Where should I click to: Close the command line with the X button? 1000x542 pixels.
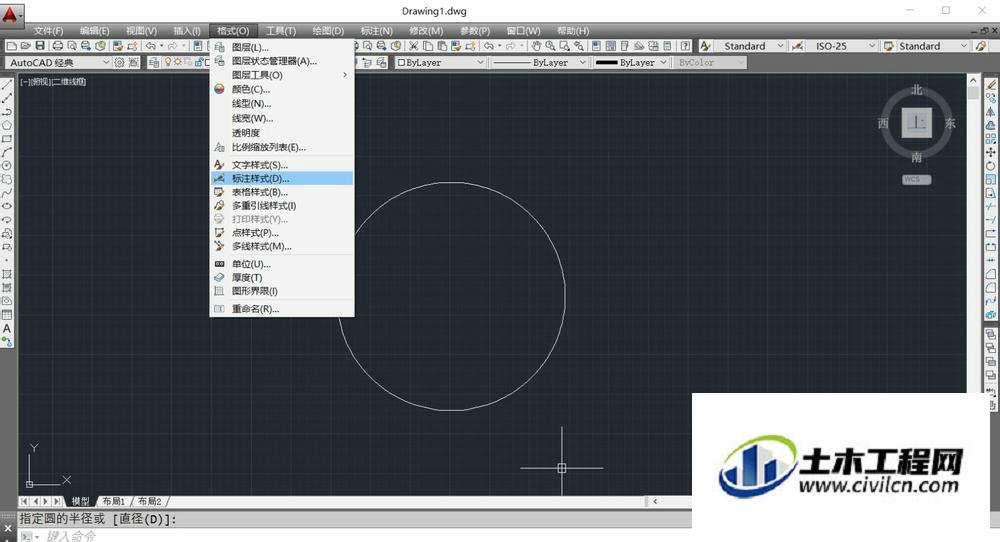[x=8, y=529]
